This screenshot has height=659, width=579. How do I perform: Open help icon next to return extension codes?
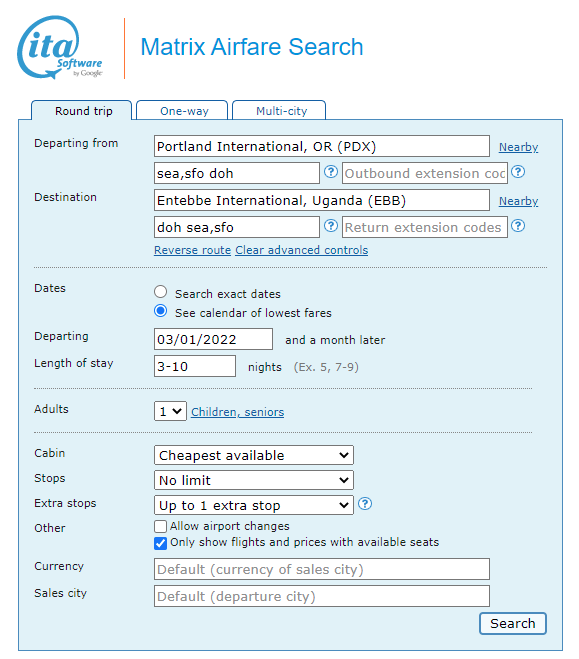click(518, 226)
